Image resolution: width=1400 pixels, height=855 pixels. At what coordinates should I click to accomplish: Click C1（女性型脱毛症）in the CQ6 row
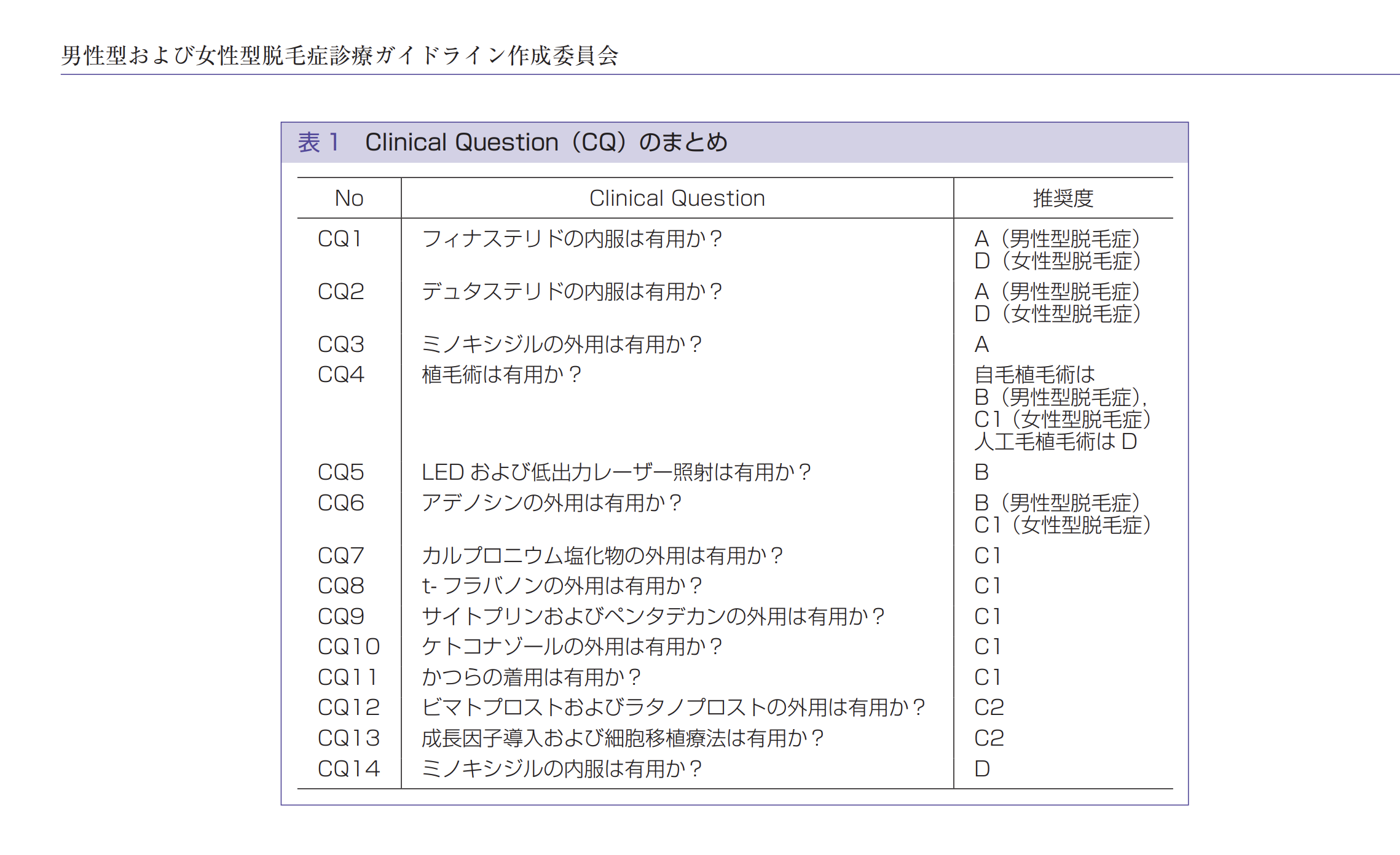pos(1063,525)
